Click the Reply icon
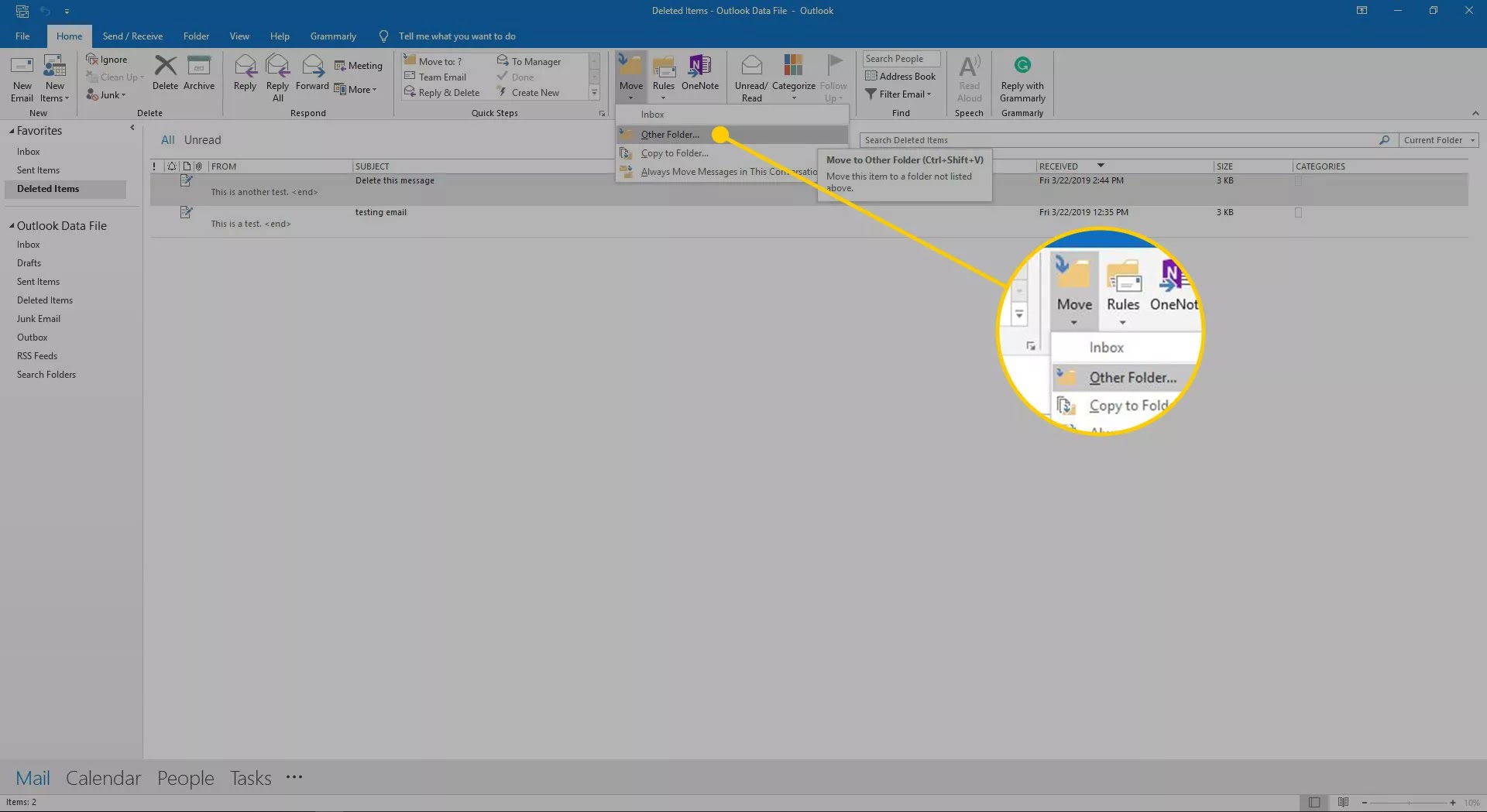Image resolution: width=1487 pixels, height=812 pixels. [x=246, y=66]
